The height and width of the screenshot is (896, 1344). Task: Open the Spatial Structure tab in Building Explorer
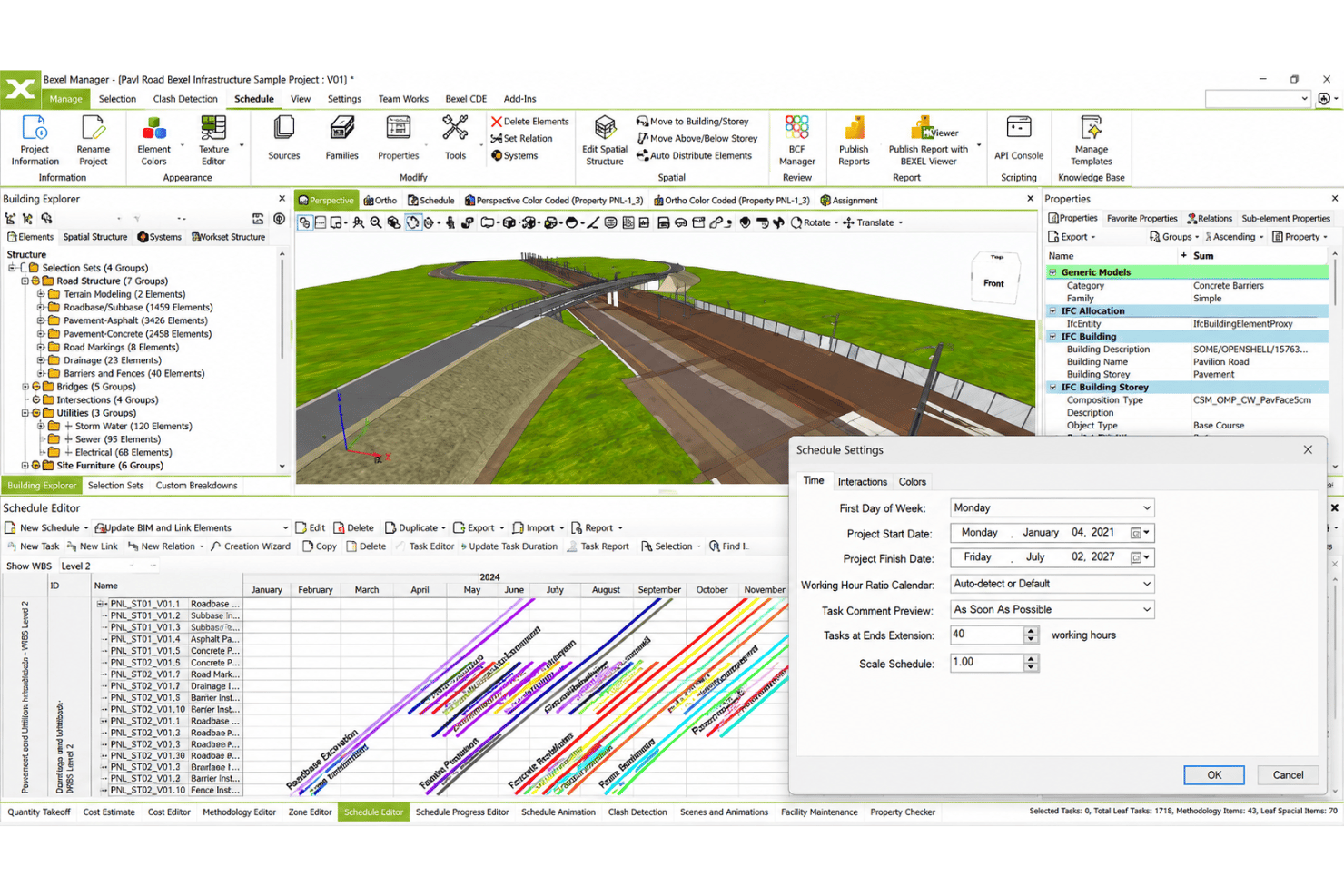(95, 237)
